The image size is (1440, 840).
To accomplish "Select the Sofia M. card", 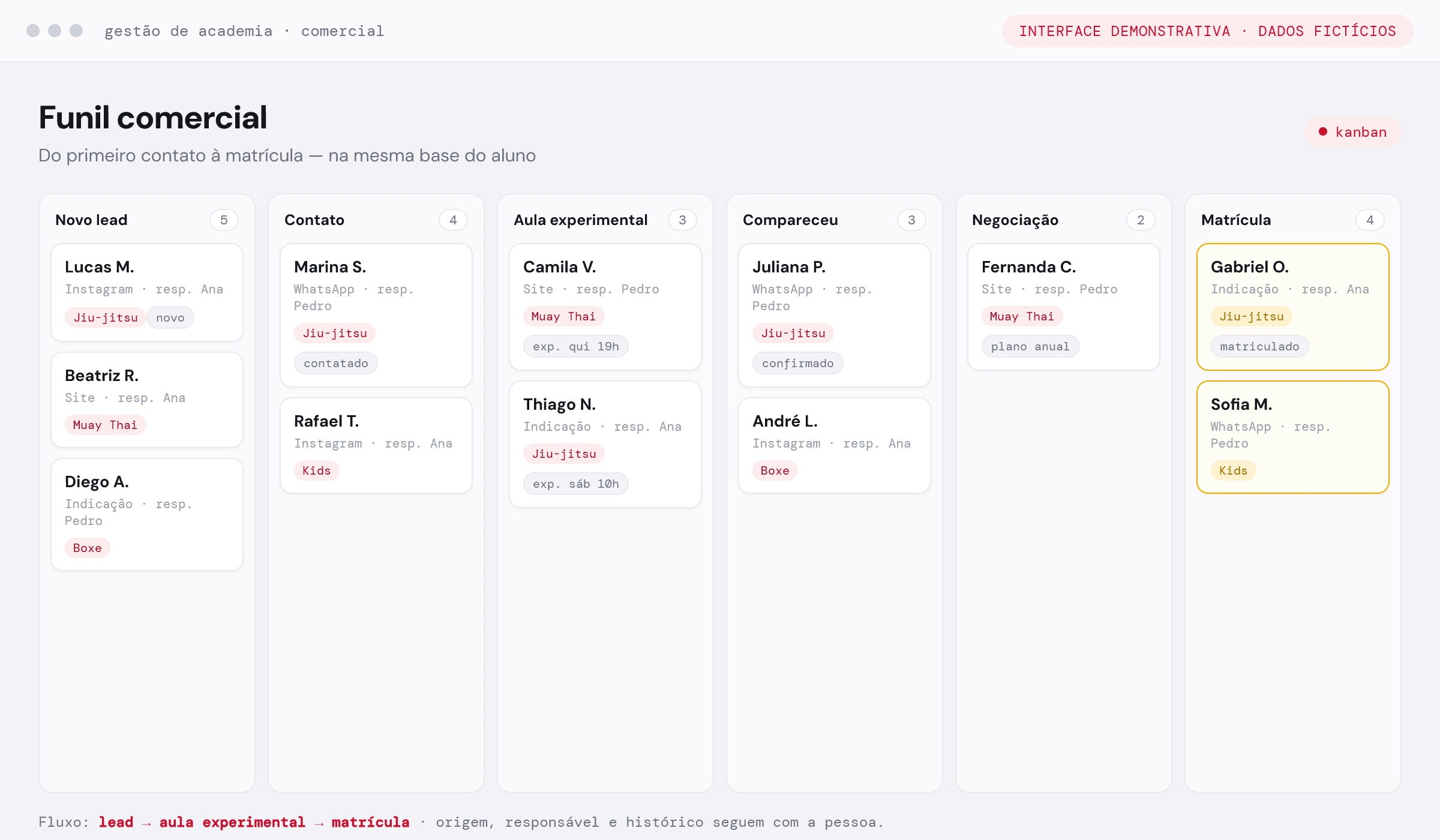I will click(1293, 437).
